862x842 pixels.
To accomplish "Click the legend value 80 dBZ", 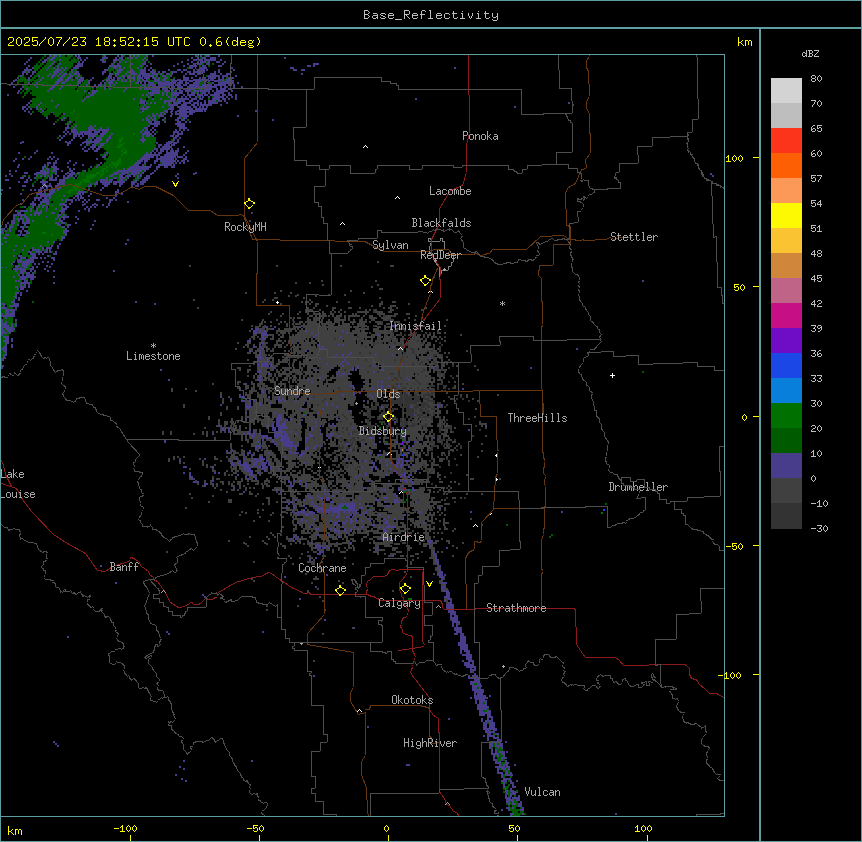I will coord(816,79).
